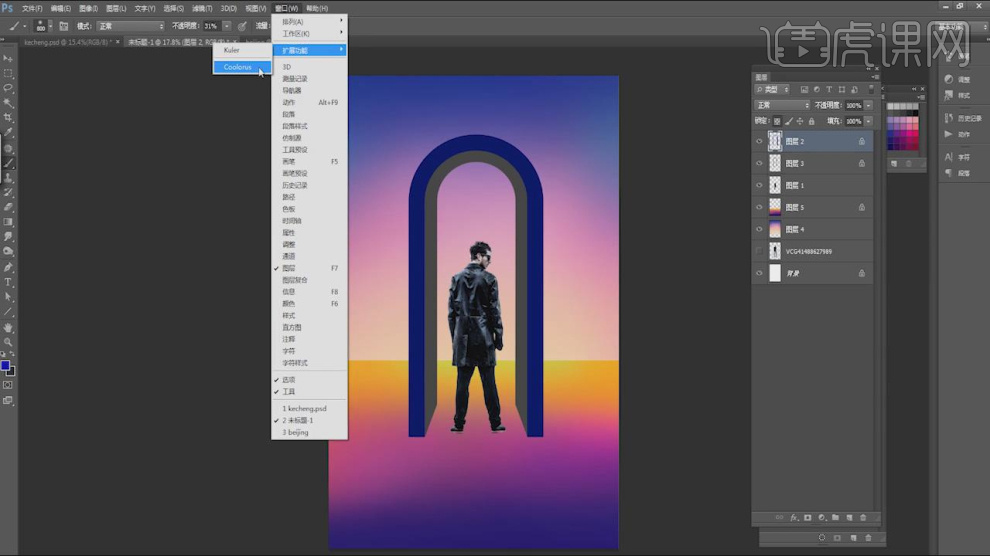990x556 pixels.
Task: Select the Eraser tool
Action: (8, 207)
